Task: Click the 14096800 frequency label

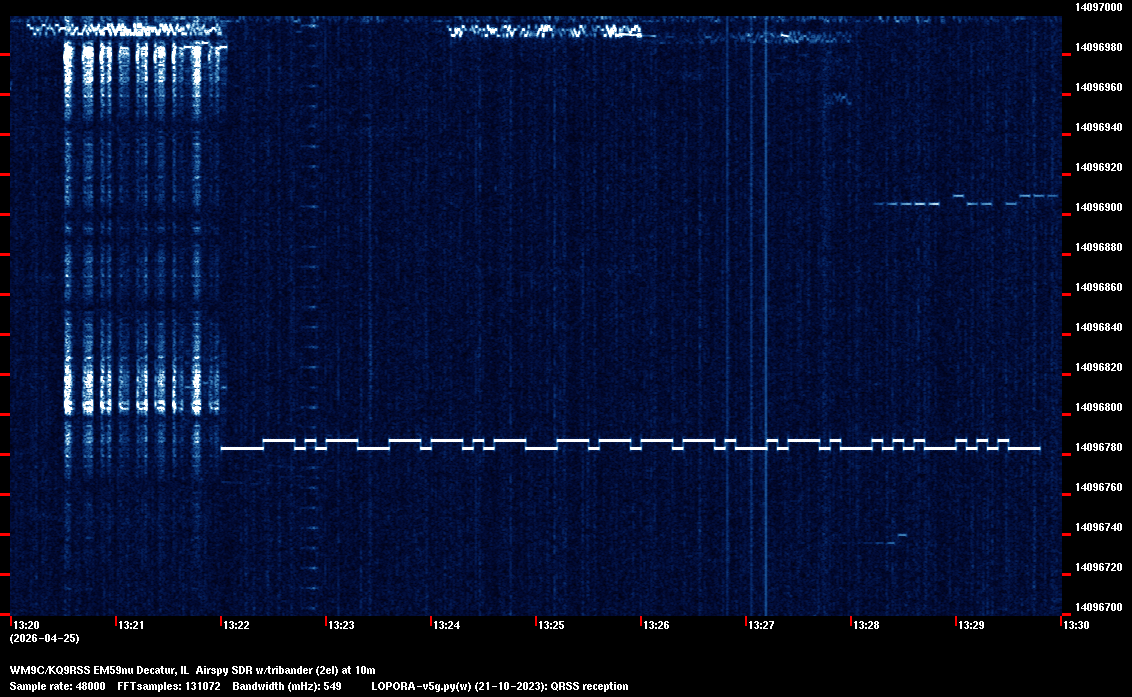Action: (1097, 407)
